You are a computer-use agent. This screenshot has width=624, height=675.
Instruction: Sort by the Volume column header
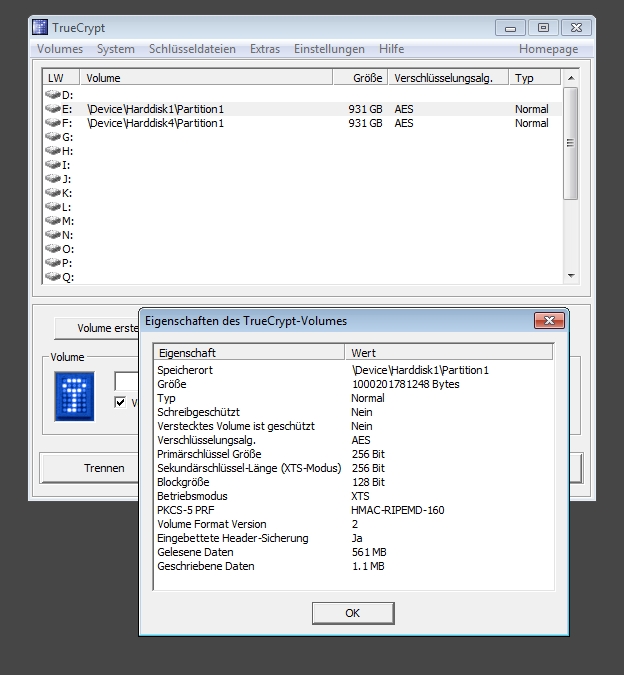pos(207,78)
